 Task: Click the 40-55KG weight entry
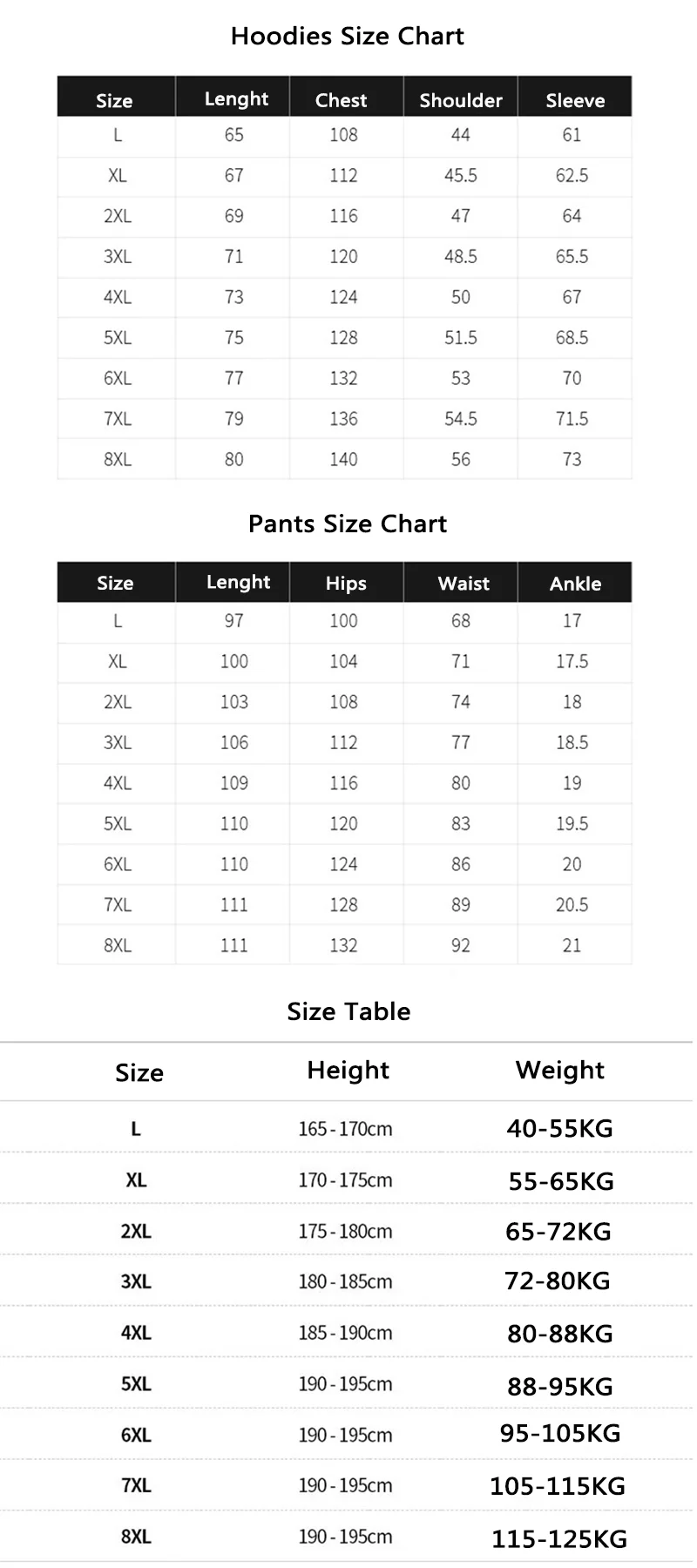click(x=559, y=1129)
